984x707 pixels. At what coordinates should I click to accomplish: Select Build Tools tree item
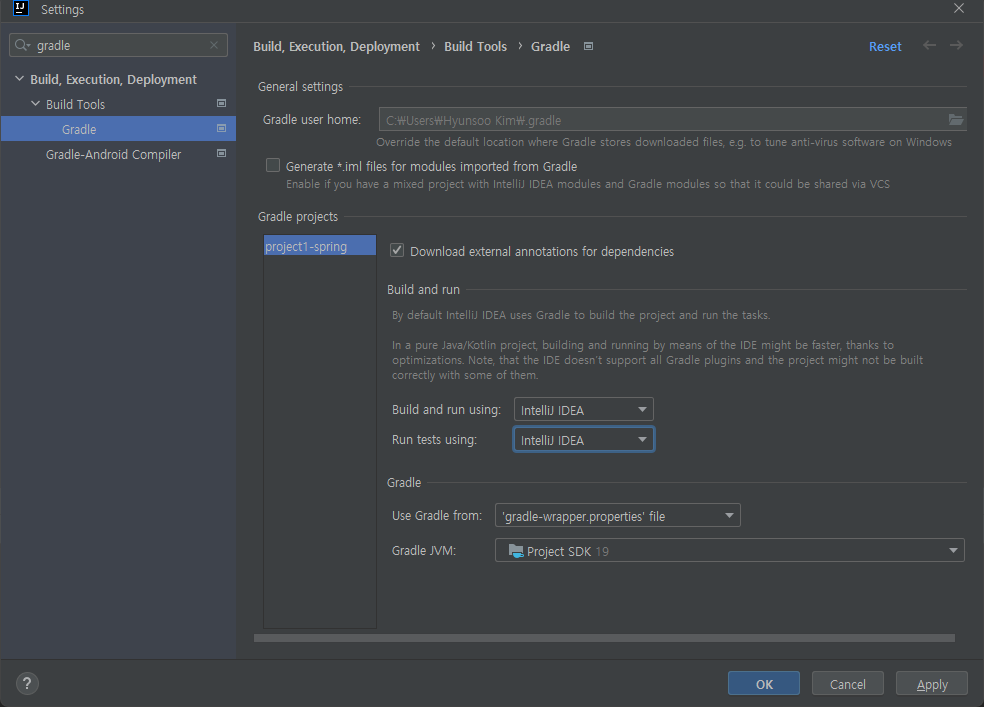click(119, 104)
